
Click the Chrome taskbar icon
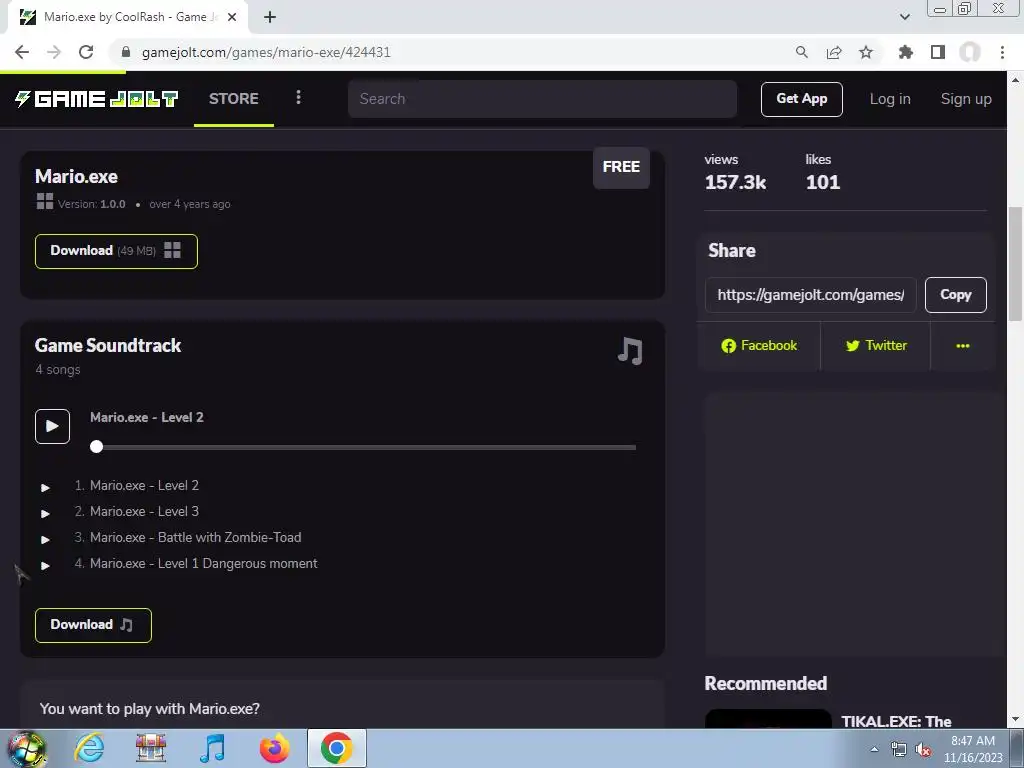coord(336,748)
